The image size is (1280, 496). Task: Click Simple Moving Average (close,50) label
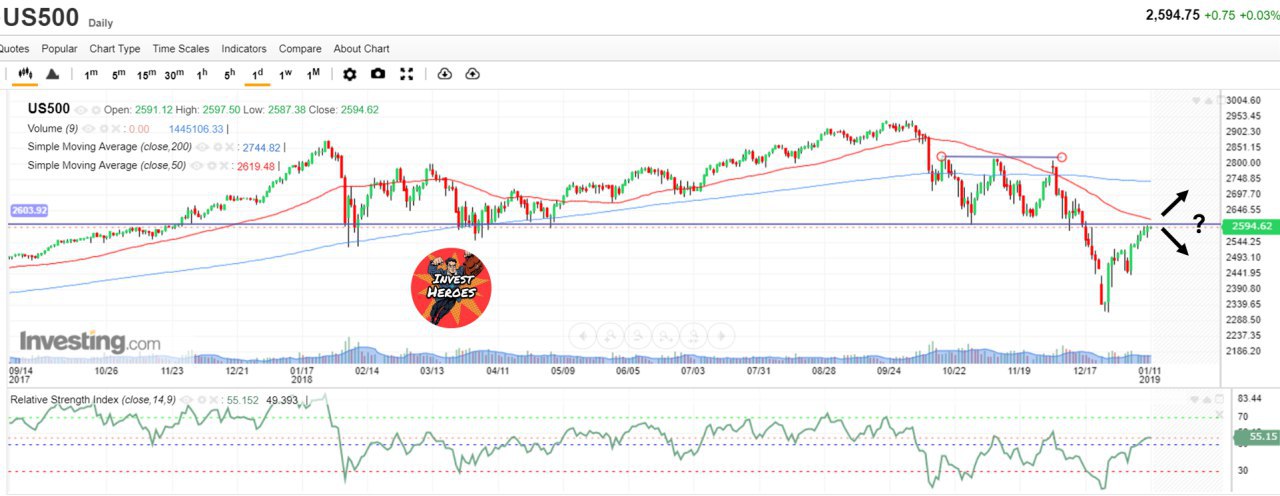107,166
